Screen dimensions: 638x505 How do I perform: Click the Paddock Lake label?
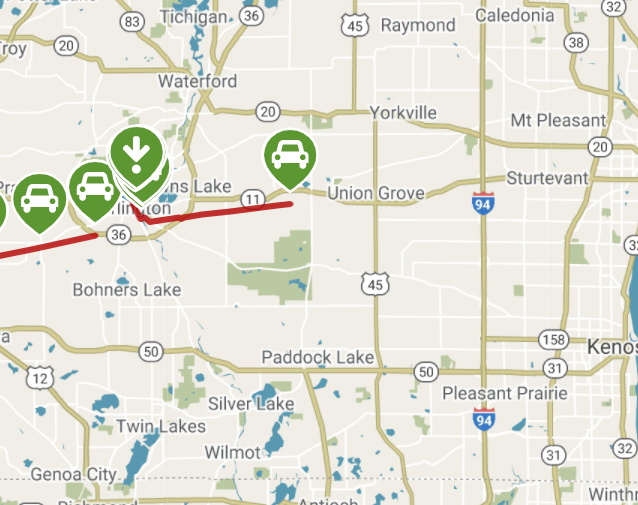click(x=318, y=357)
